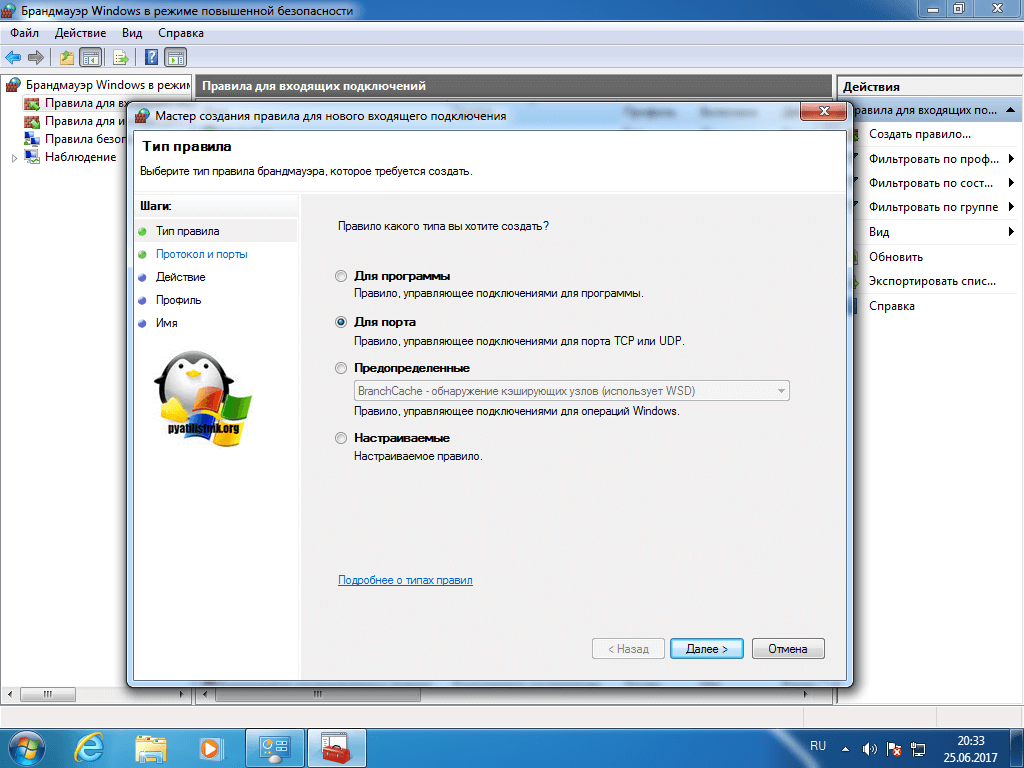Viewport: 1024px width, 768px height.
Task: Click the Далее > button
Action: 707,648
